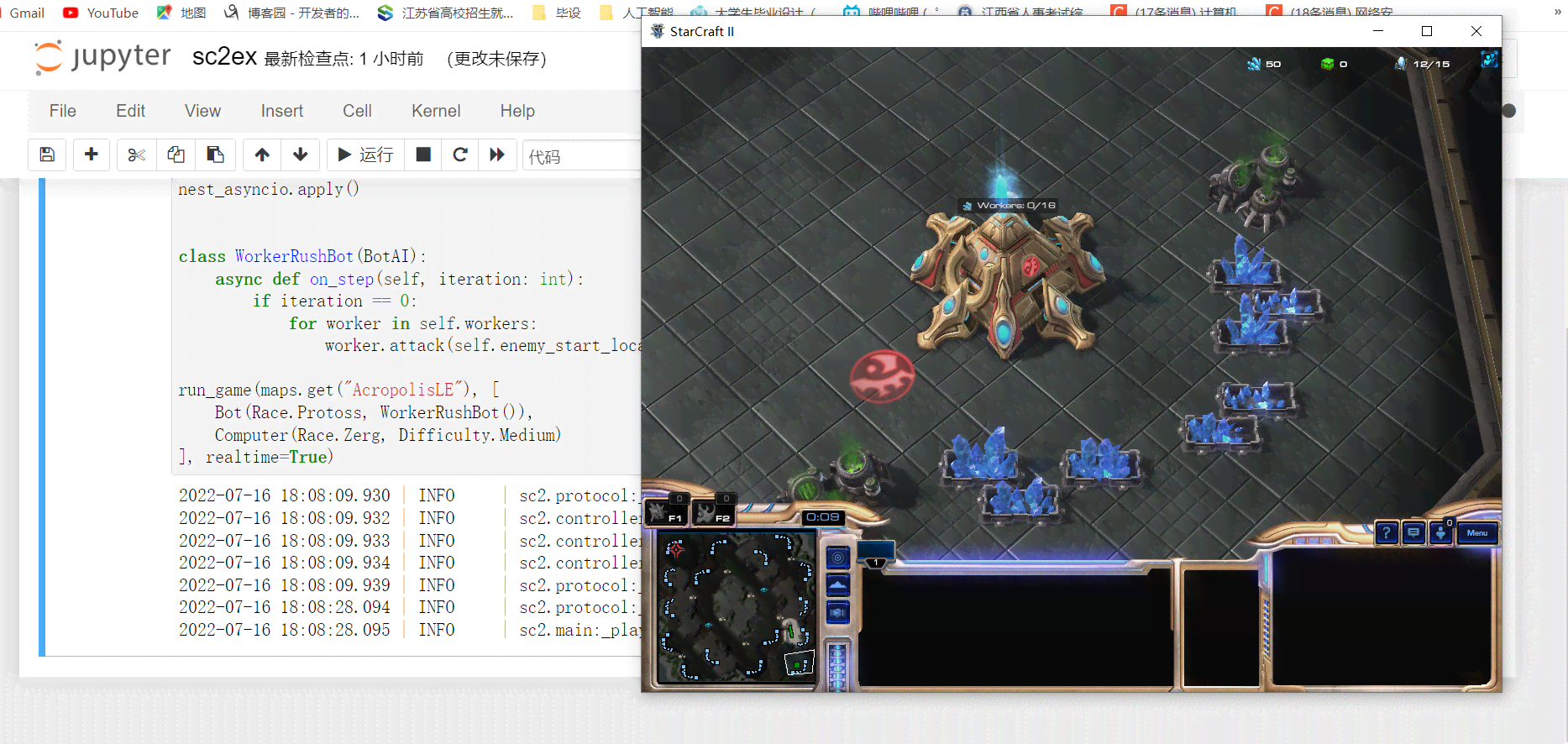This screenshot has width=1568, height=744.
Task: Click the Workers 0/16 label above Nexus
Action: pos(1009,205)
